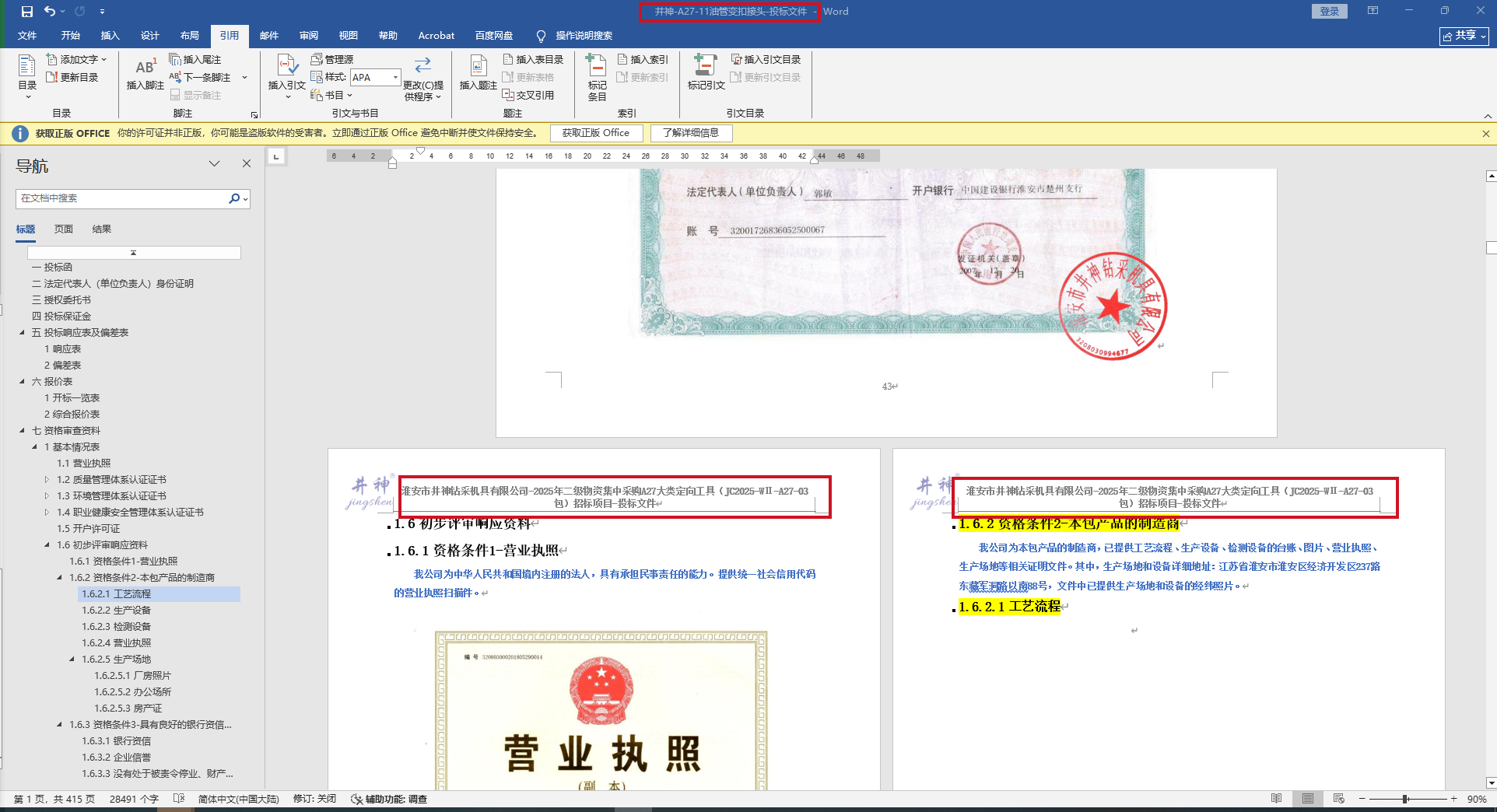Click the zoom slider handle
Viewport: 1497px width, 812px height.
coord(1405,799)
